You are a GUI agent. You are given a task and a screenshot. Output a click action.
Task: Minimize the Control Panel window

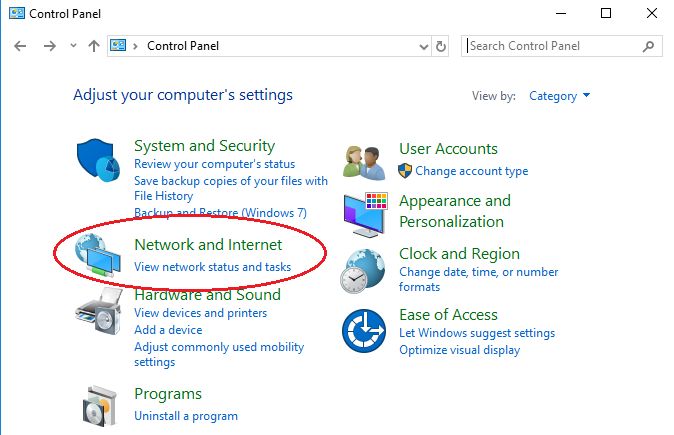coord(561,13)
